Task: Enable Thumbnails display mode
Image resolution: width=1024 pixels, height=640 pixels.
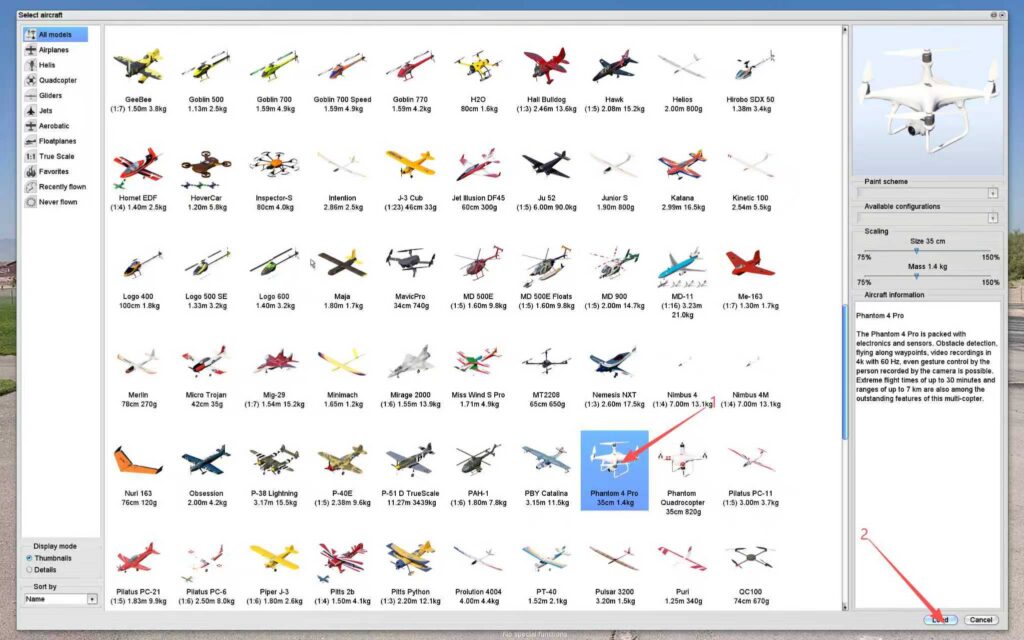Action: [x=29, y=558]
